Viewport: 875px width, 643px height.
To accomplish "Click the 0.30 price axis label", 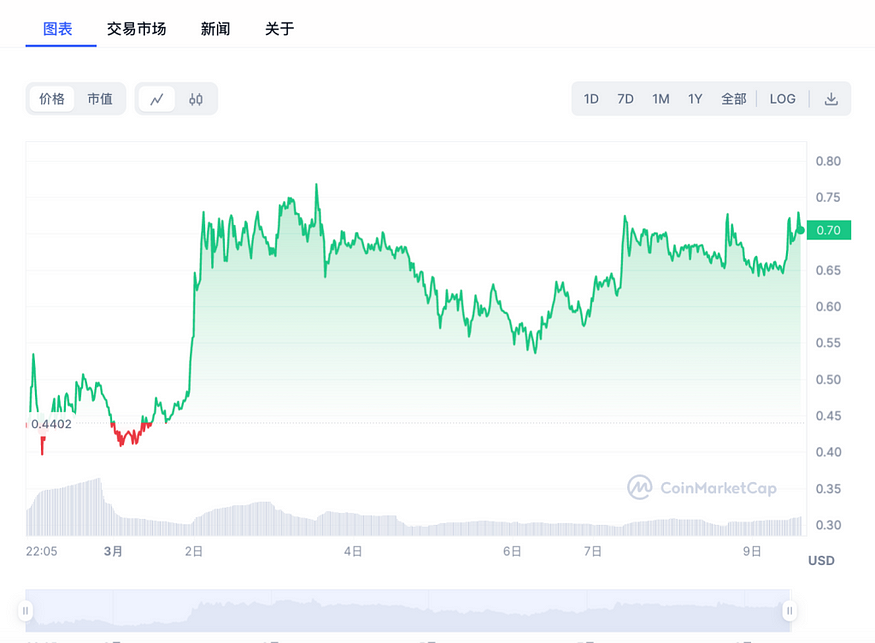I will tap(828, 525).
